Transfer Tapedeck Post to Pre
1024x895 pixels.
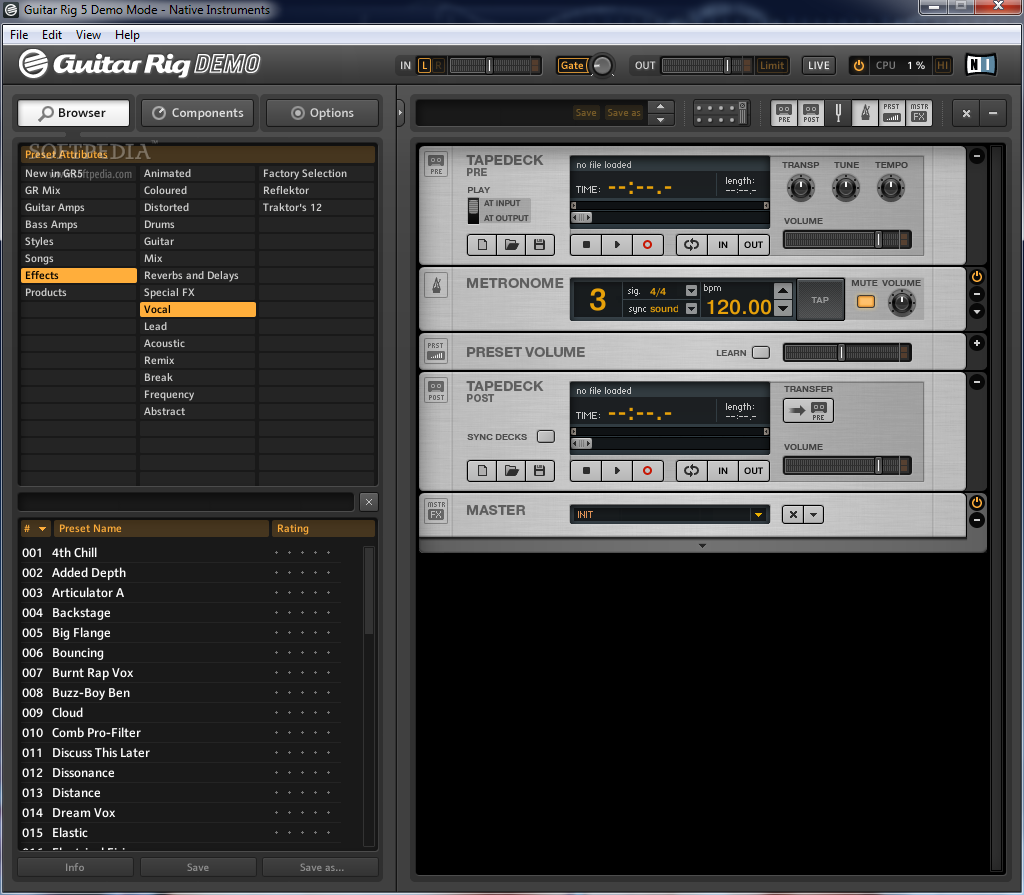(808, 410)
